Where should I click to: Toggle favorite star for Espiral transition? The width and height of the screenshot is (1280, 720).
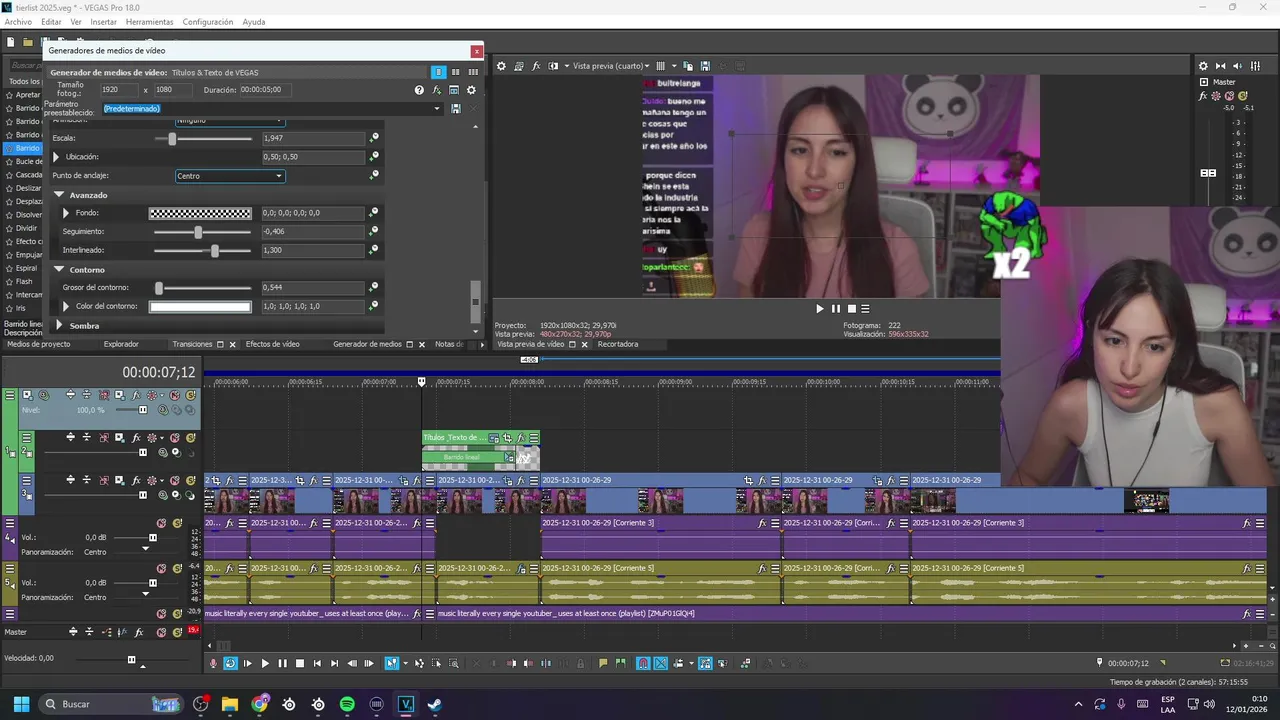[8, 268]
